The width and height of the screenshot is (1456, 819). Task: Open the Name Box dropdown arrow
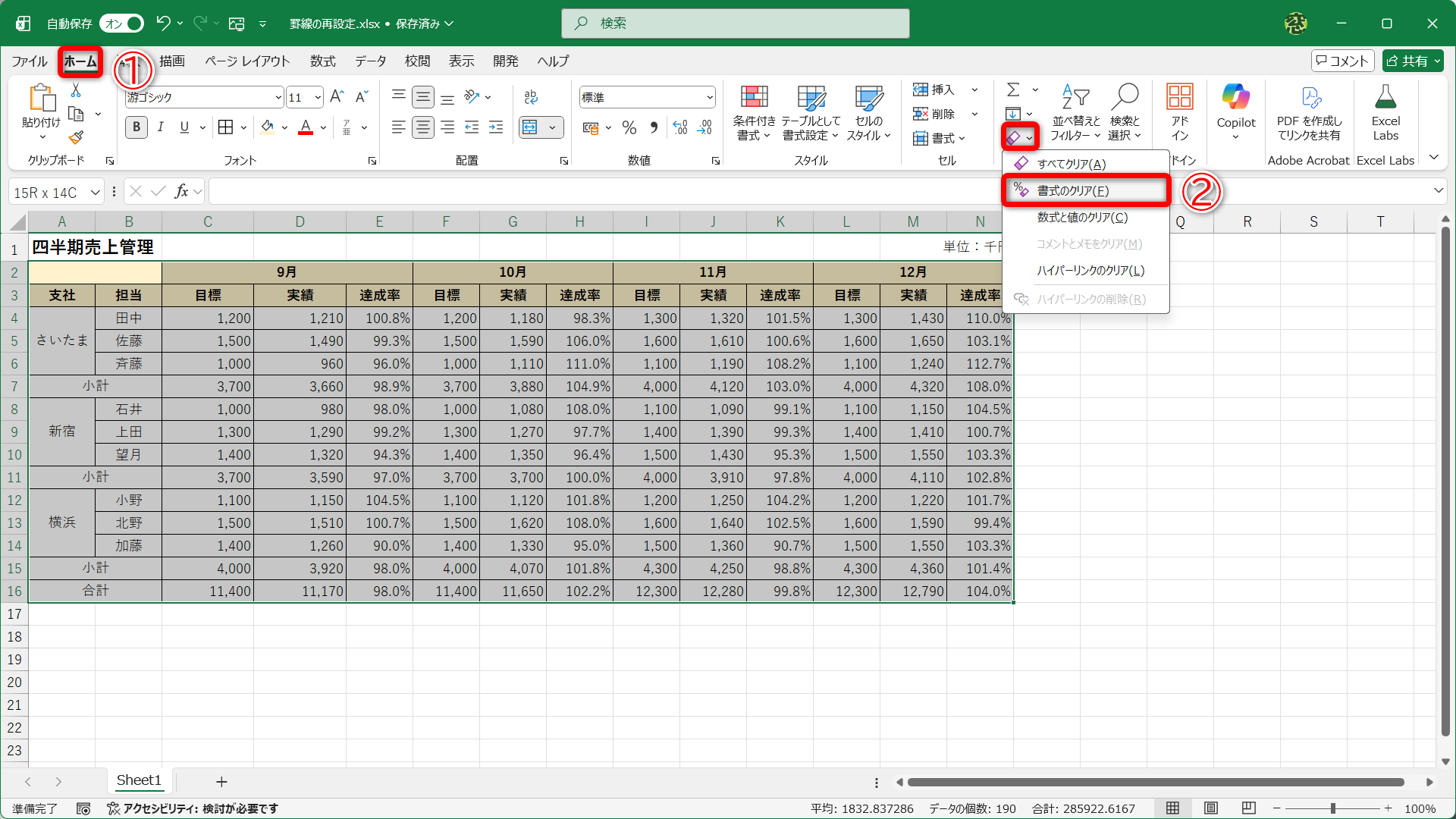coord(96,193)
